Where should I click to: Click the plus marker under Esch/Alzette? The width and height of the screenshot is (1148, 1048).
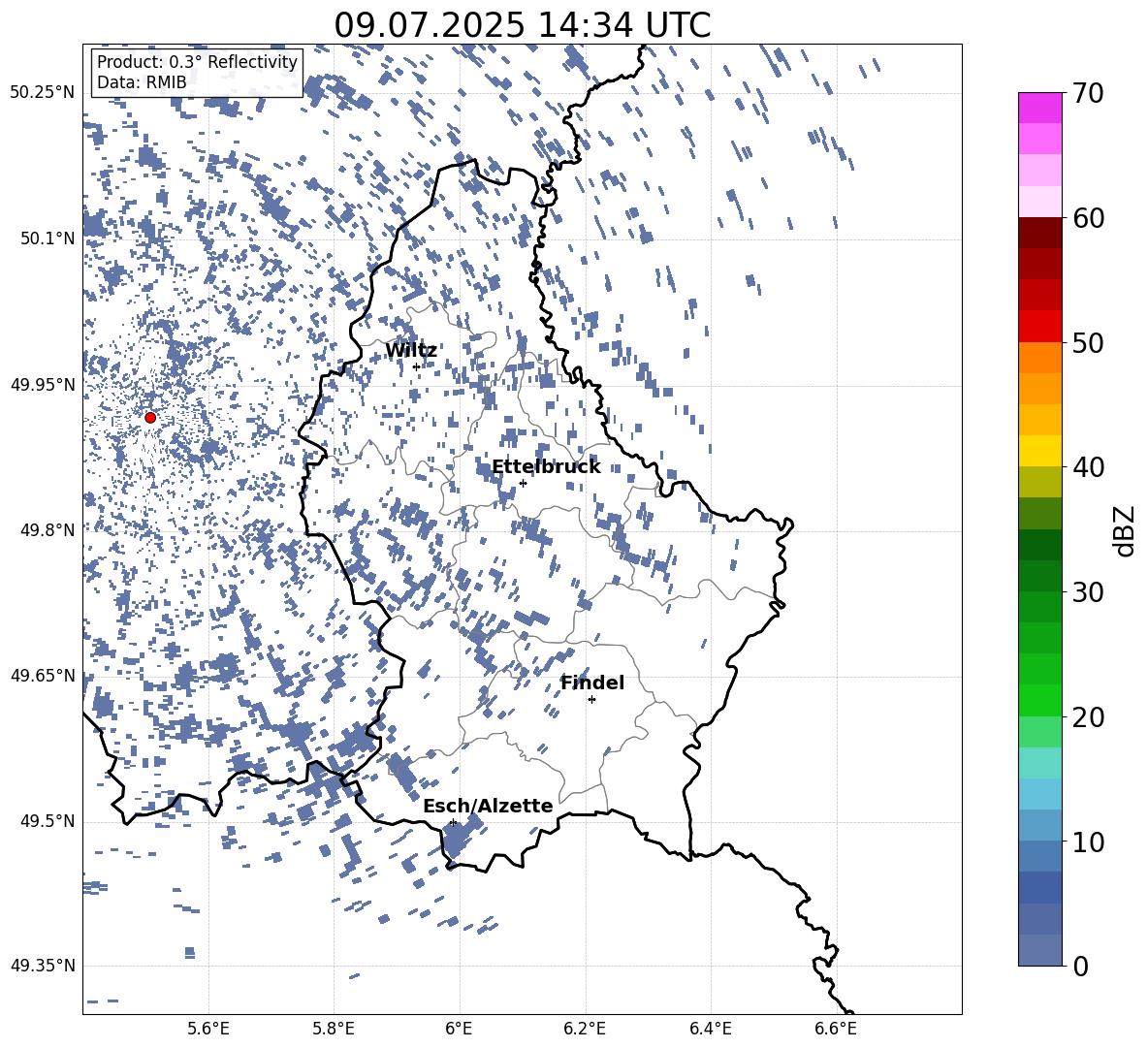coord(453,822)
